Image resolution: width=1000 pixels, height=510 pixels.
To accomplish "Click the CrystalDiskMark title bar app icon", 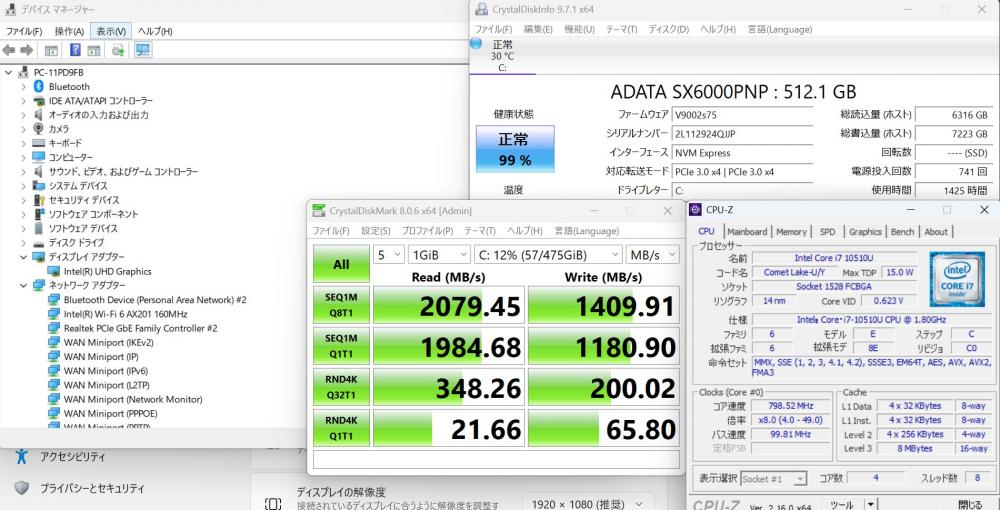I will [x=319, y=211].
